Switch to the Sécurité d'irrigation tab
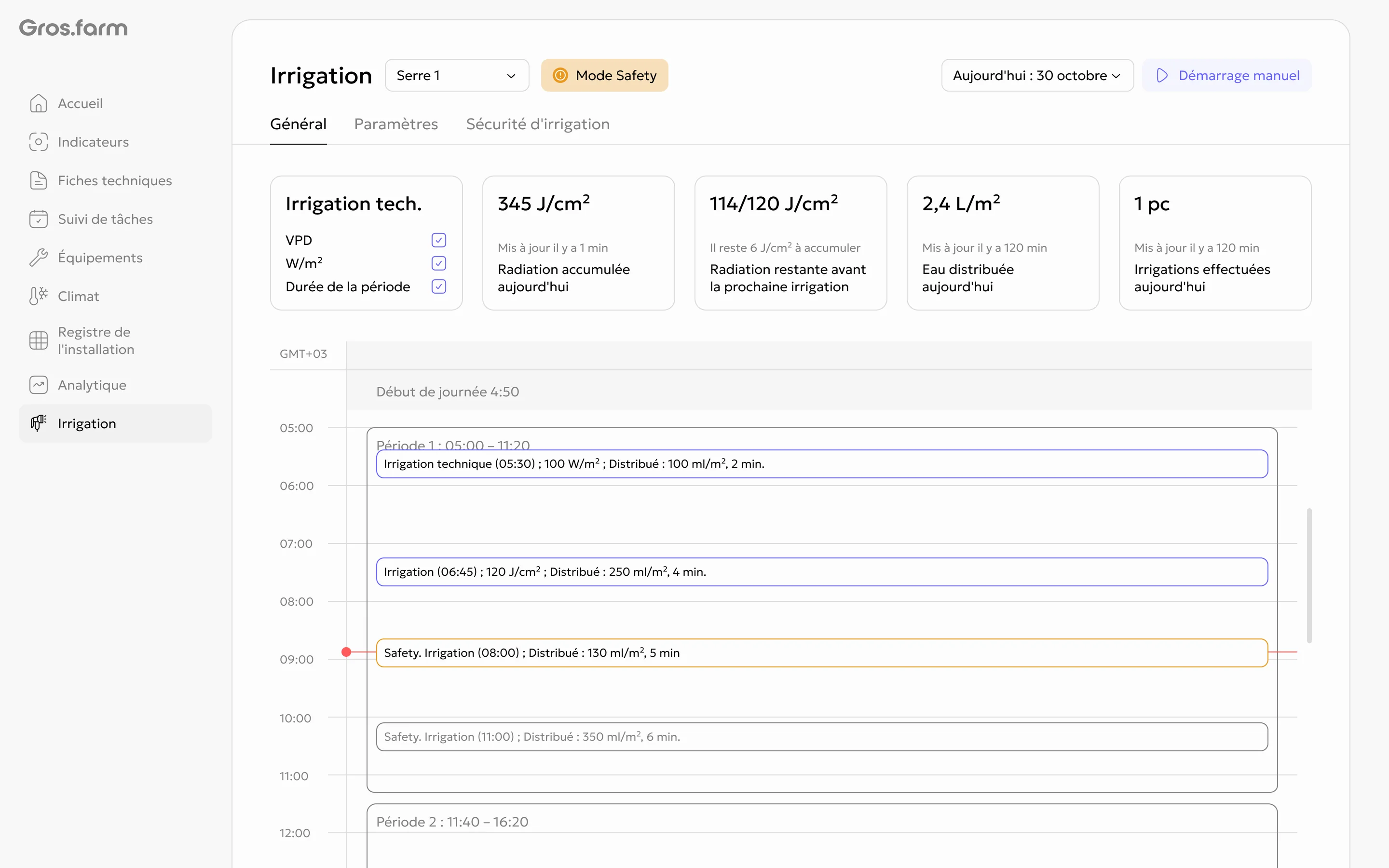 click(x=538, y=124)
